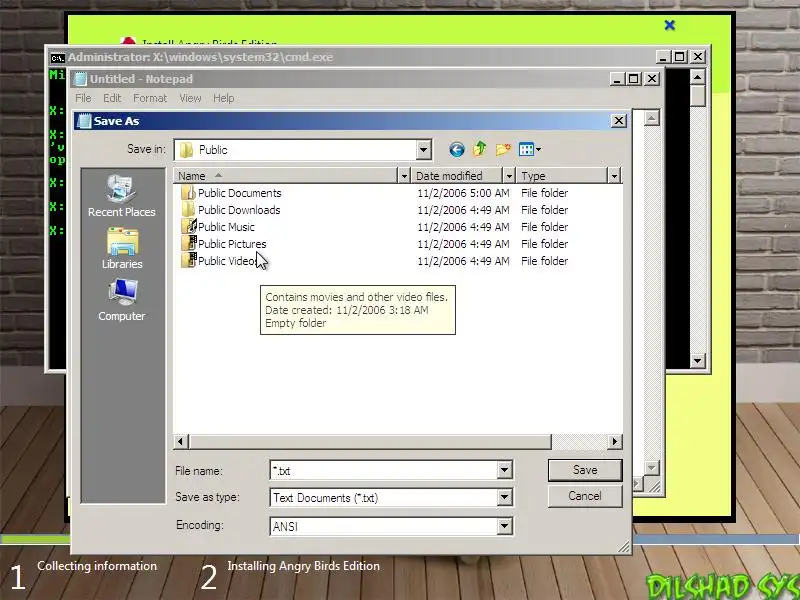The height and width of the screenshot is (600, 800).
Task: Expand the Encoding dropdown
Action: (x=504, y=526)
